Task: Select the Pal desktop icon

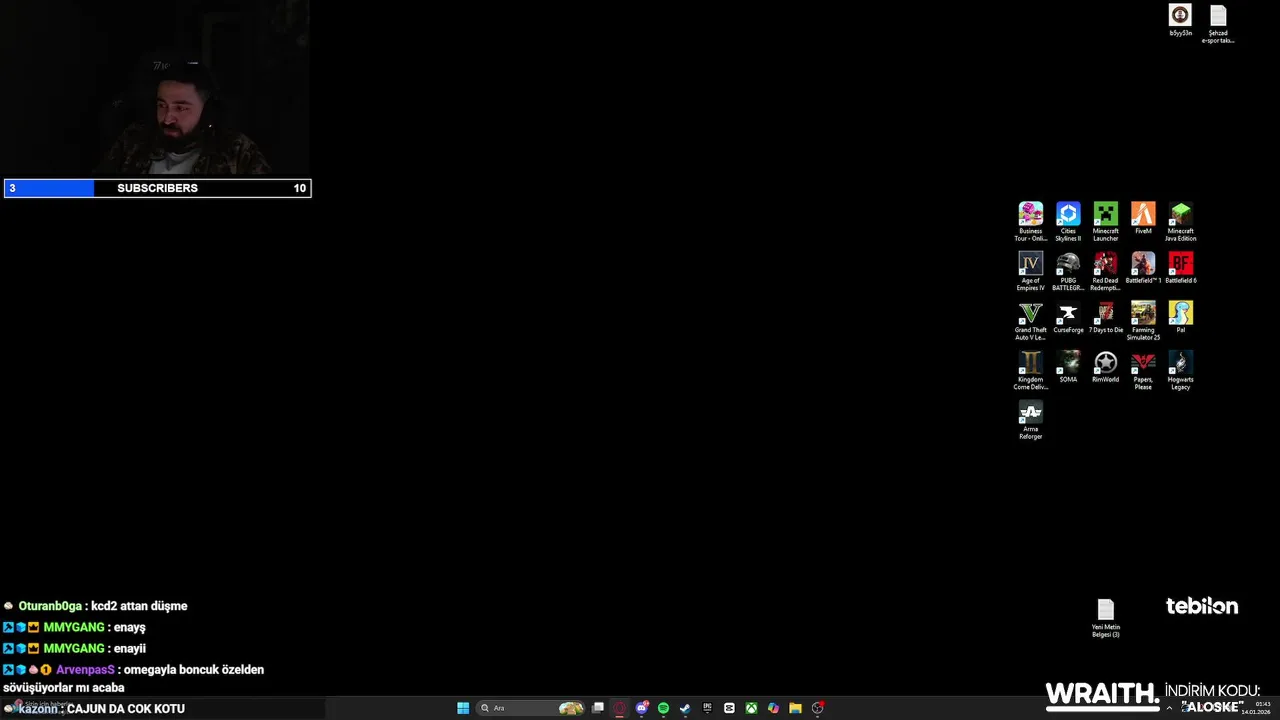Action: click(x=1181, y=317)
